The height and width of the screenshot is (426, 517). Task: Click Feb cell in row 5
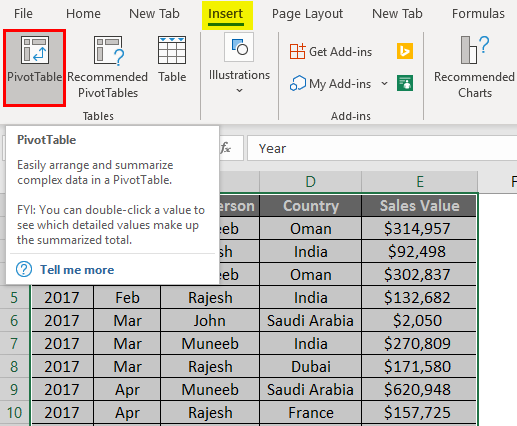coord(127,297)
